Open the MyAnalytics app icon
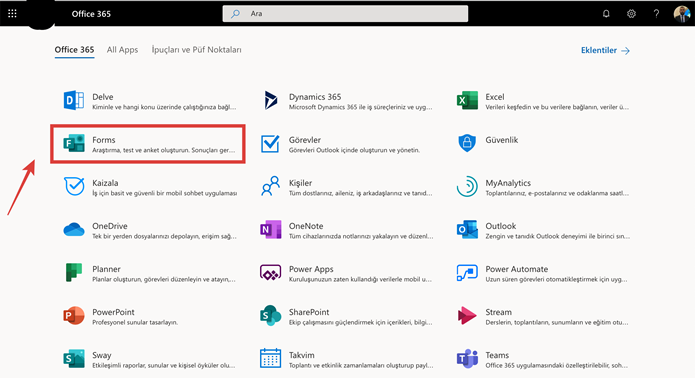 pos(467,186)
